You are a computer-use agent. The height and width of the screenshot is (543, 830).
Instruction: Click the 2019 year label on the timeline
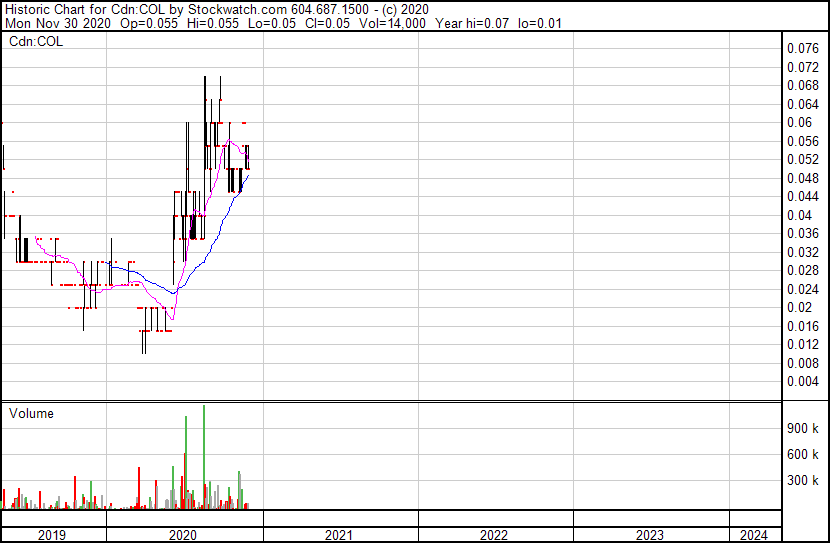pos(52,535)
